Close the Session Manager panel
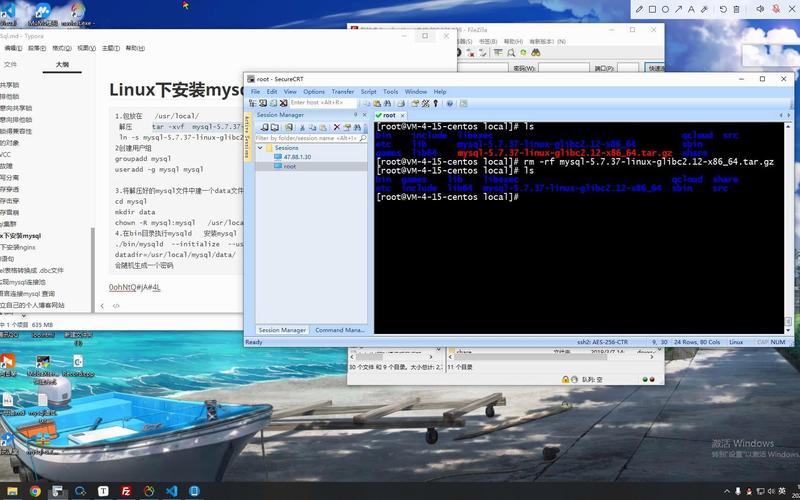Image resolution: width=800 pixels, height=500 pixels. click(x=364, y=115)
